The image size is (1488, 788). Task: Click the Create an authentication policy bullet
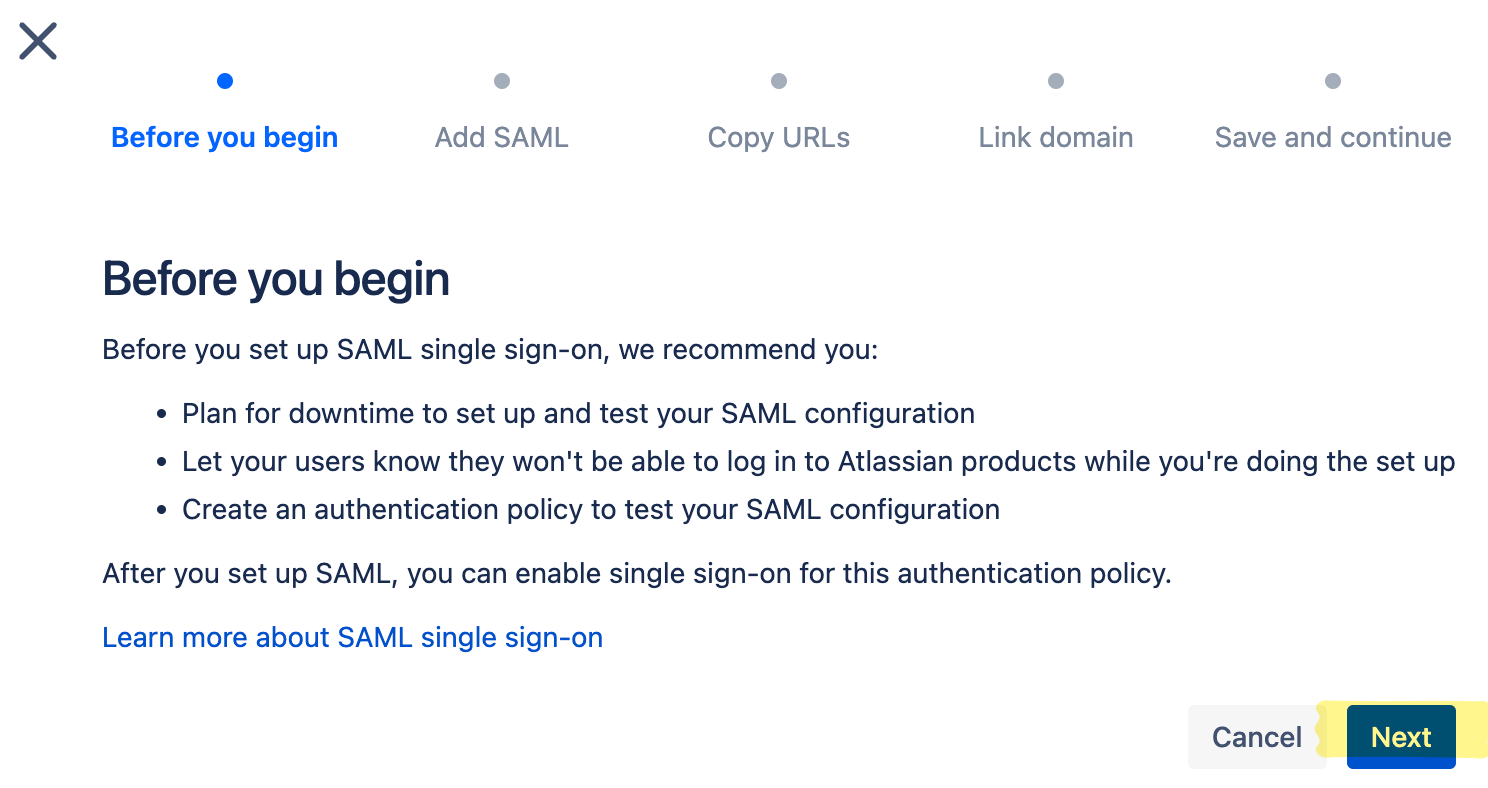591,509
